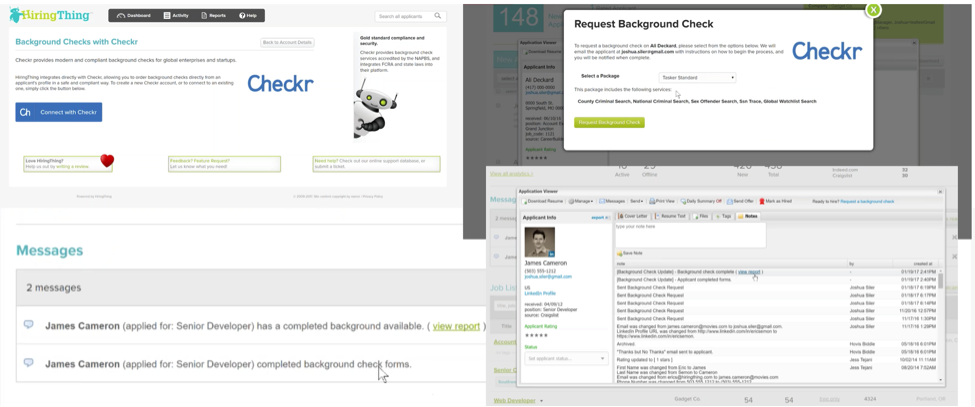Screen dimensions: 975x407
Task: Click LinkedIn badge on the profile photo
Action: [x=552, y=254]
